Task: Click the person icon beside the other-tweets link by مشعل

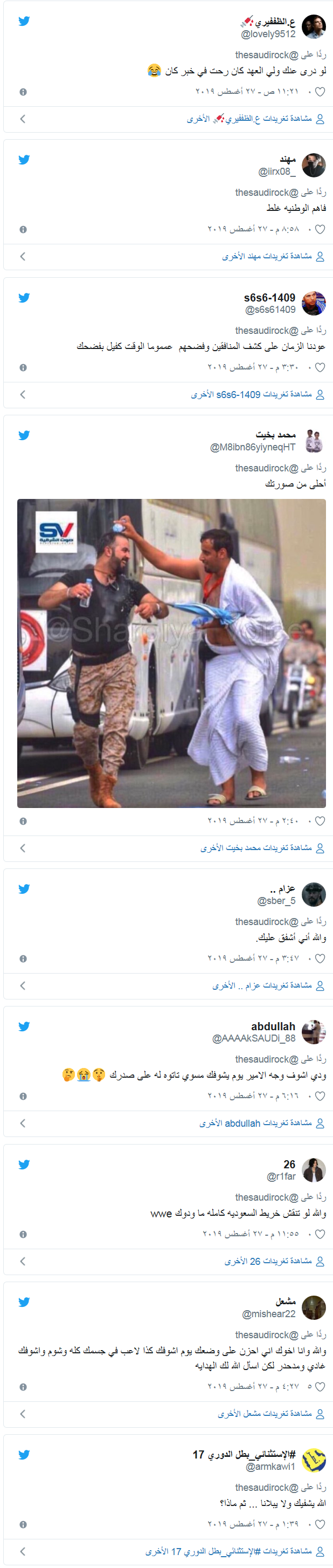Action: pyautogui.click(x=320, y=1414)
